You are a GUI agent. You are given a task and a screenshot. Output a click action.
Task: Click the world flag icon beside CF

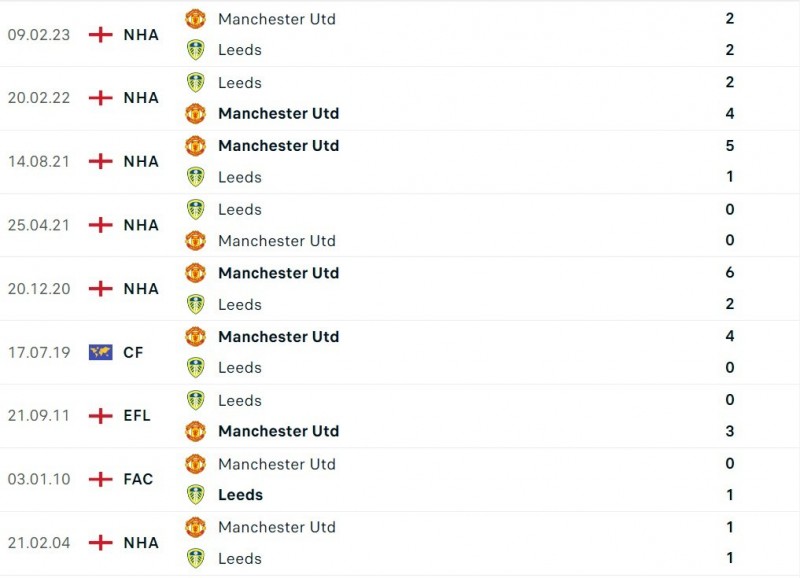point(100,352)
